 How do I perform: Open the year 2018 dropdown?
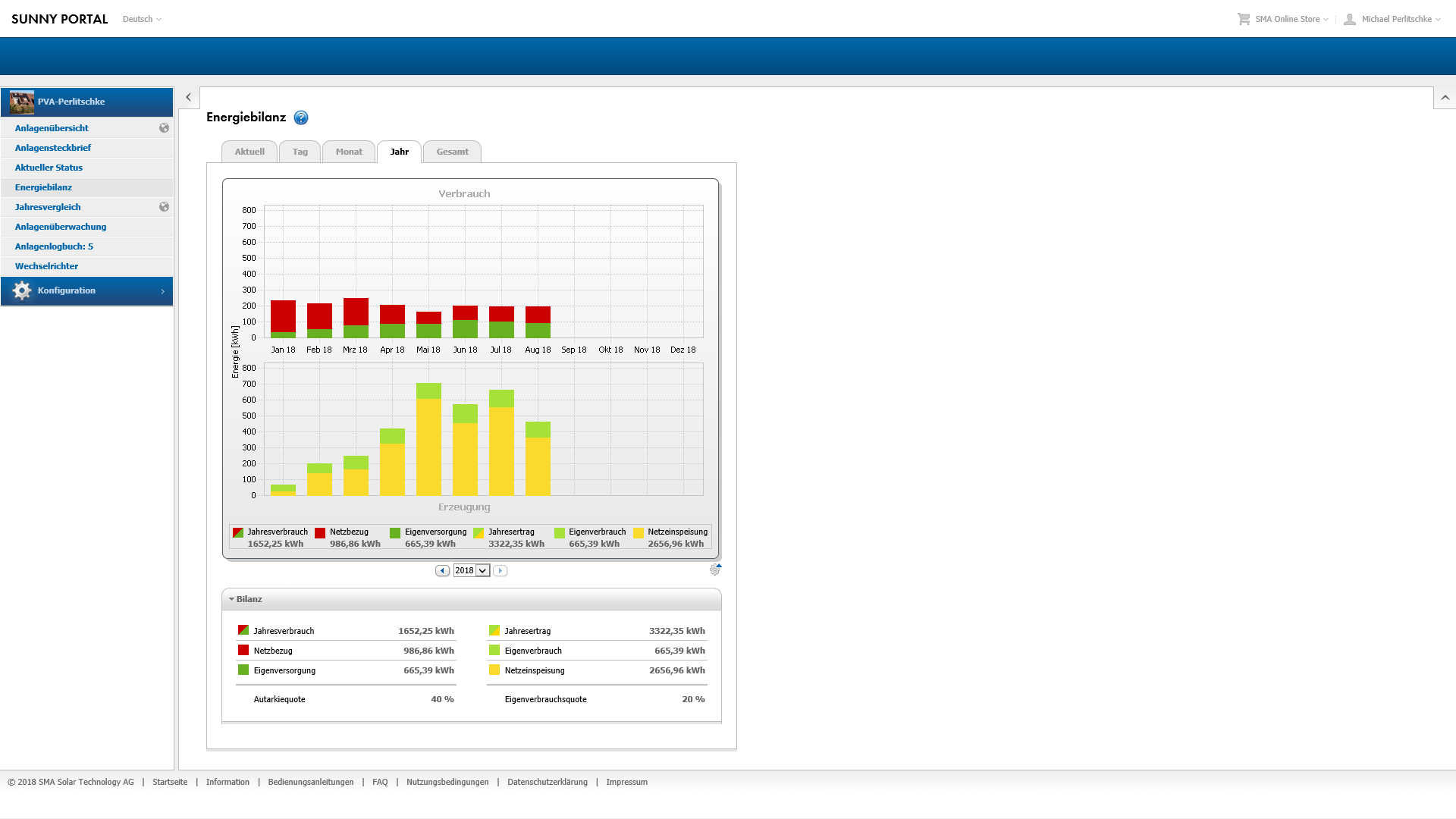(x=482, y=570)
